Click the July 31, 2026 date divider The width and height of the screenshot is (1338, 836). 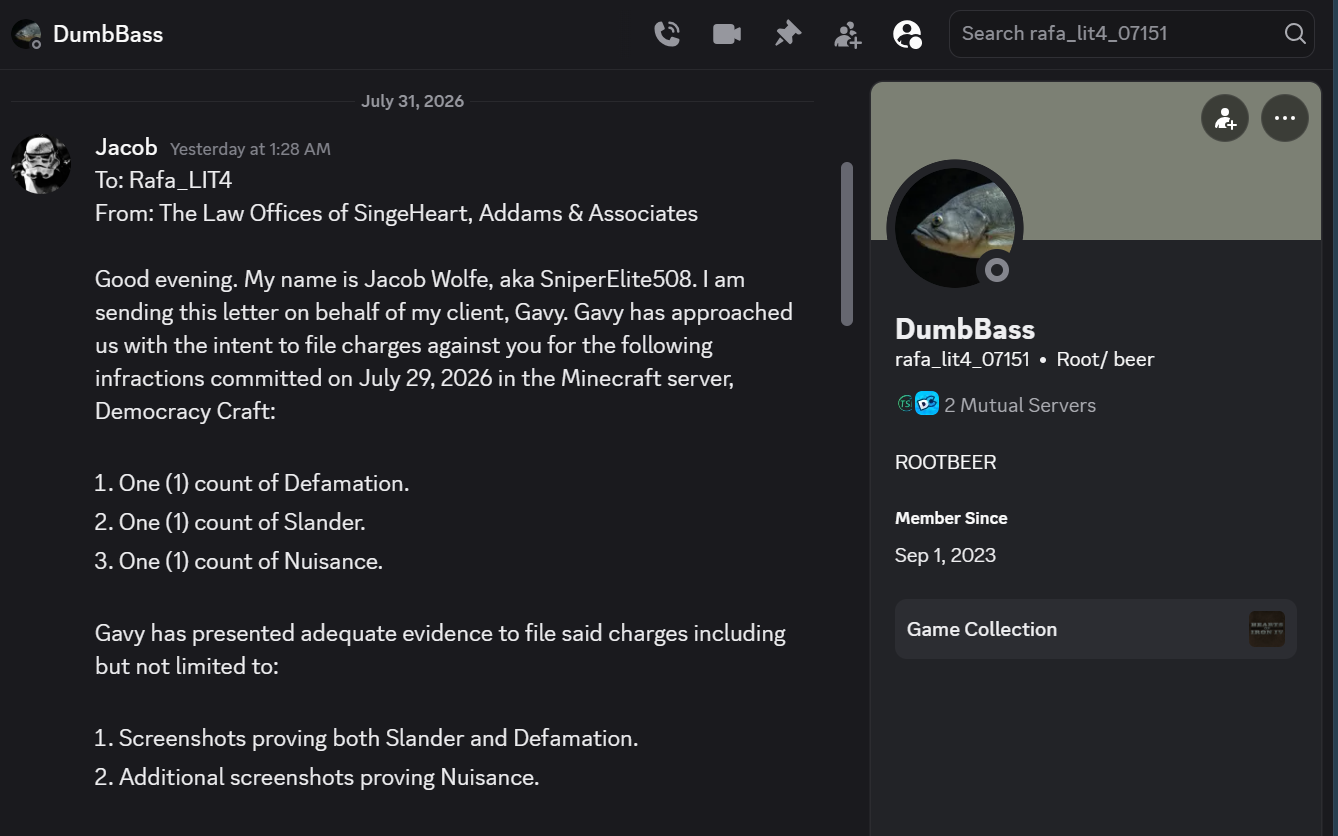click(x=412, y=101)
